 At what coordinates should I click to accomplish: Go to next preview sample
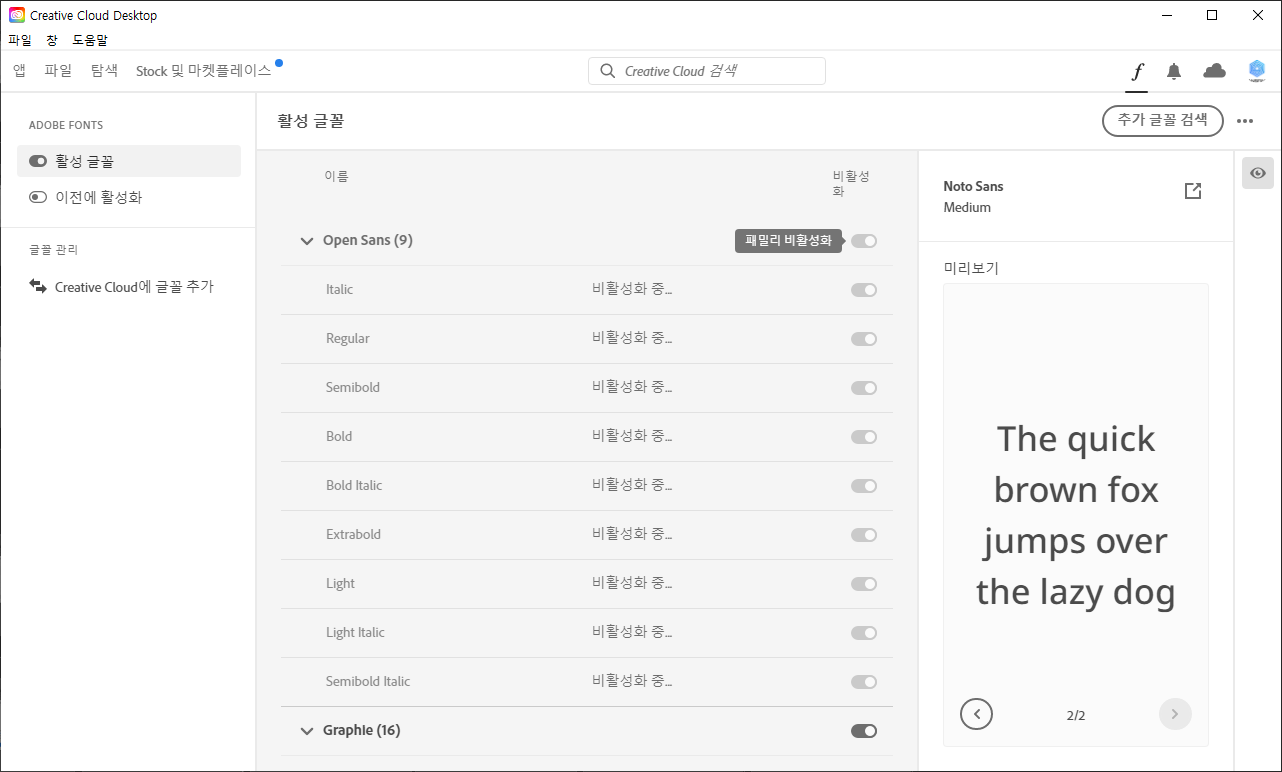click(1175, 714)
